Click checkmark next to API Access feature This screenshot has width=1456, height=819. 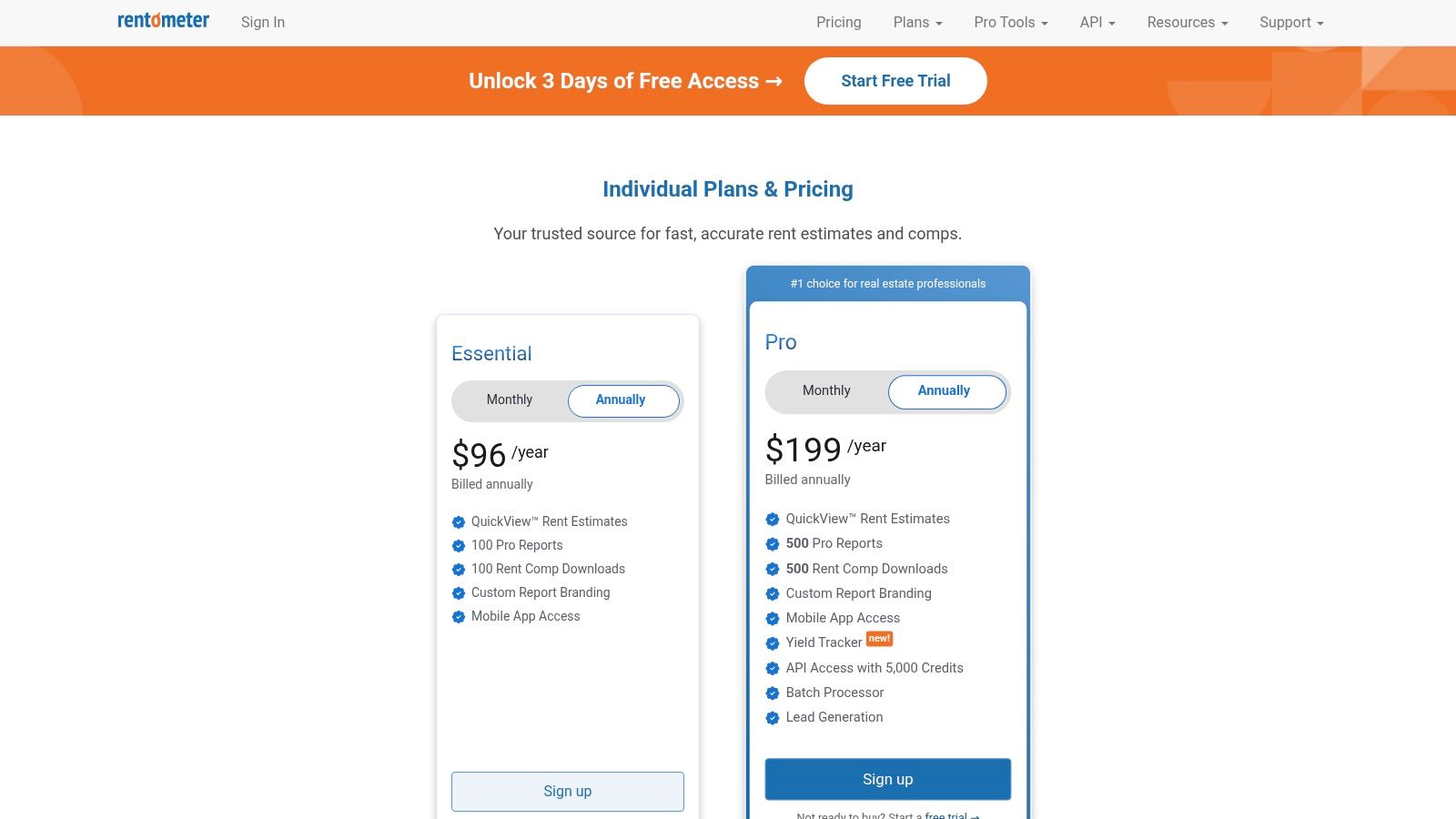pyautogui.click(x=773, y=669)
